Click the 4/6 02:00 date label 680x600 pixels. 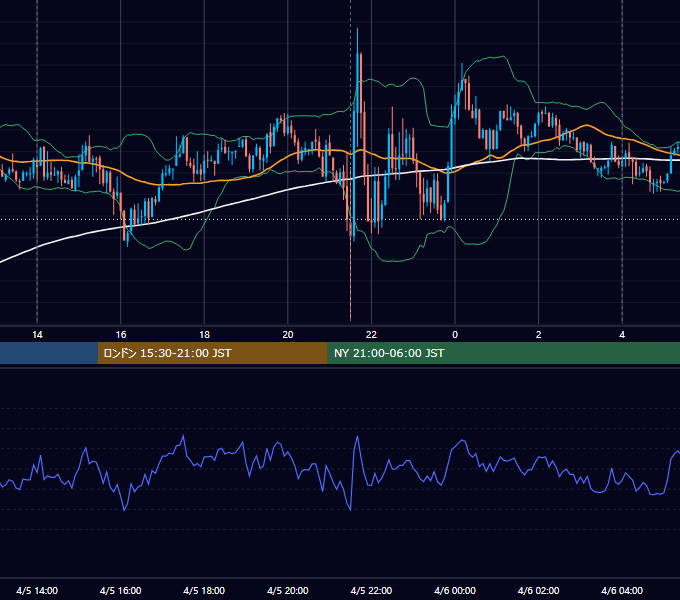[539, 590]
